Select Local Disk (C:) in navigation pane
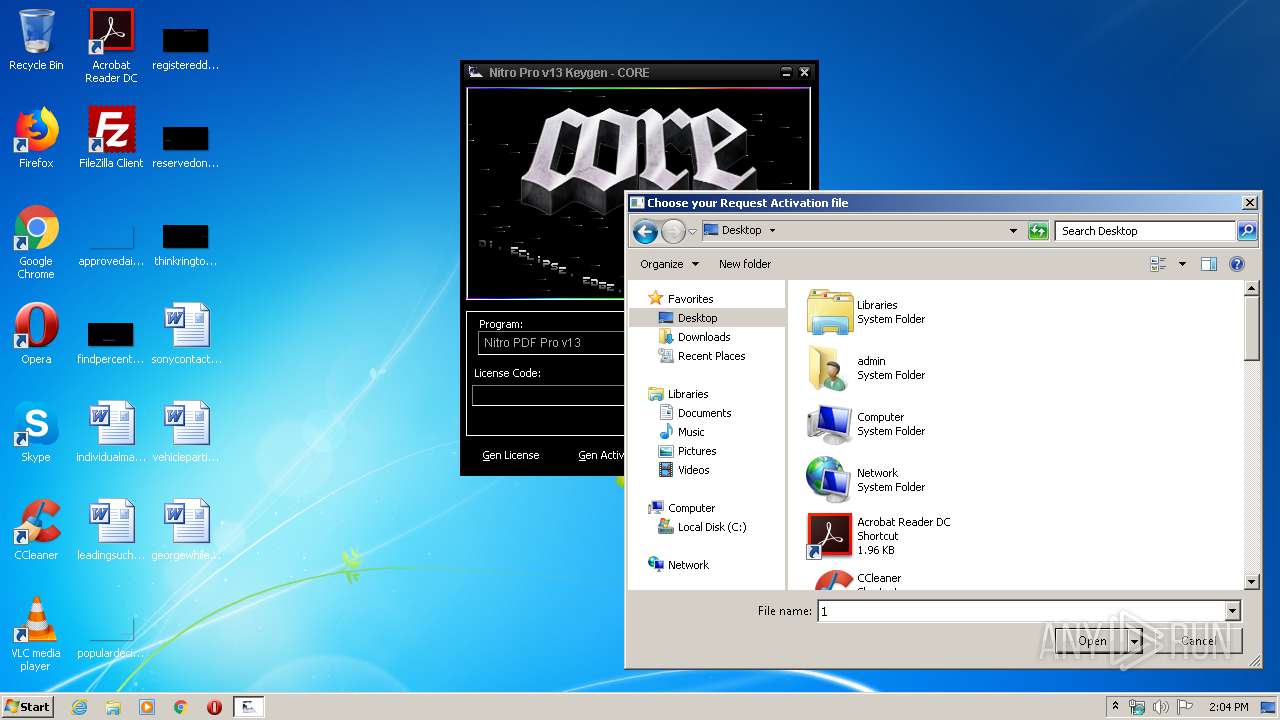This screenshot has height=720, width=1280. [x=711, y=527]
